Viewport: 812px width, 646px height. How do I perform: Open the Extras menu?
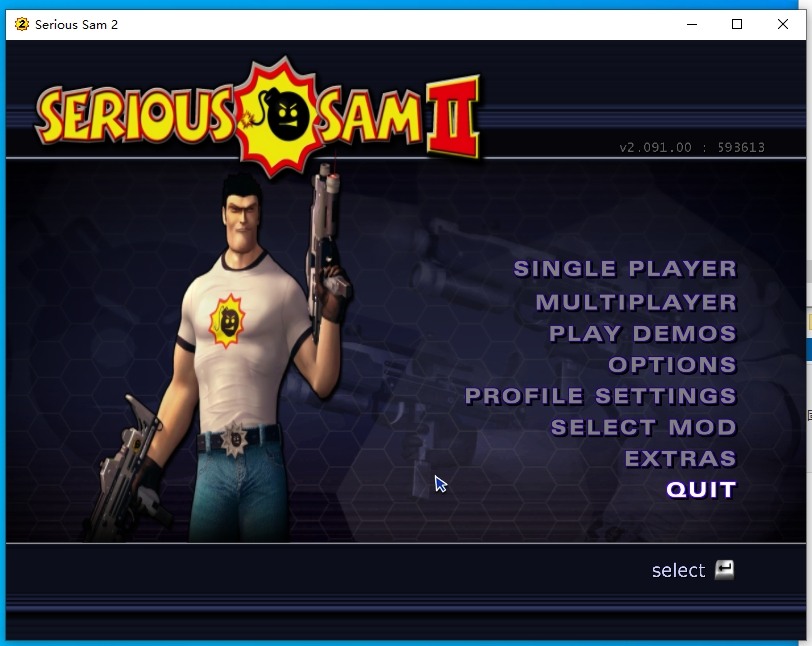pyautogui.click(x=680, y=458)
